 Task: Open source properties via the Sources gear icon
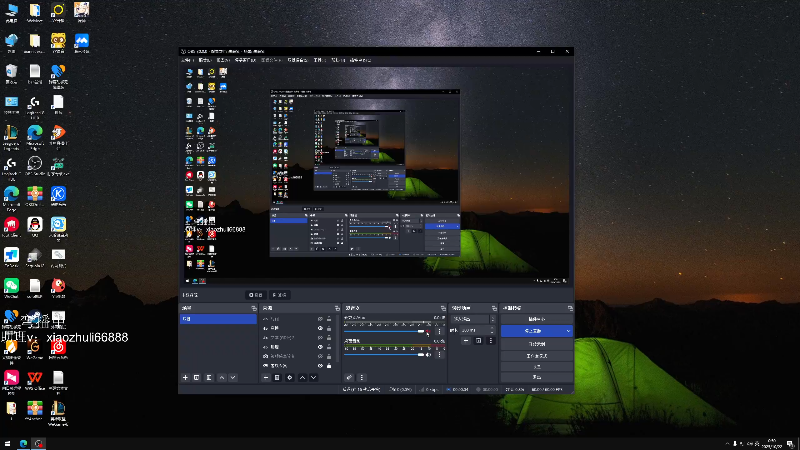tap(290, 378)
